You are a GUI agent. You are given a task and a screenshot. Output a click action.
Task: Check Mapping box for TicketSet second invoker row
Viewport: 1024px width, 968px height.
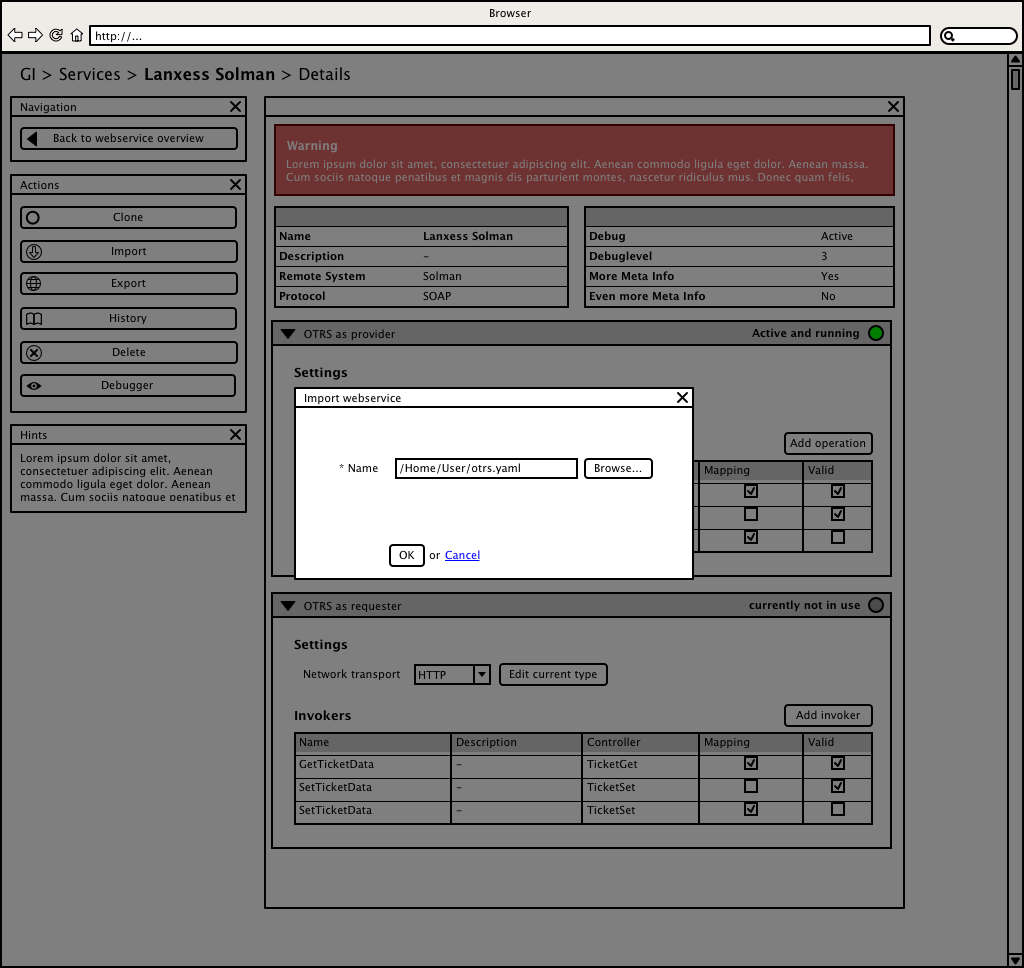click(x=751, y=786)
